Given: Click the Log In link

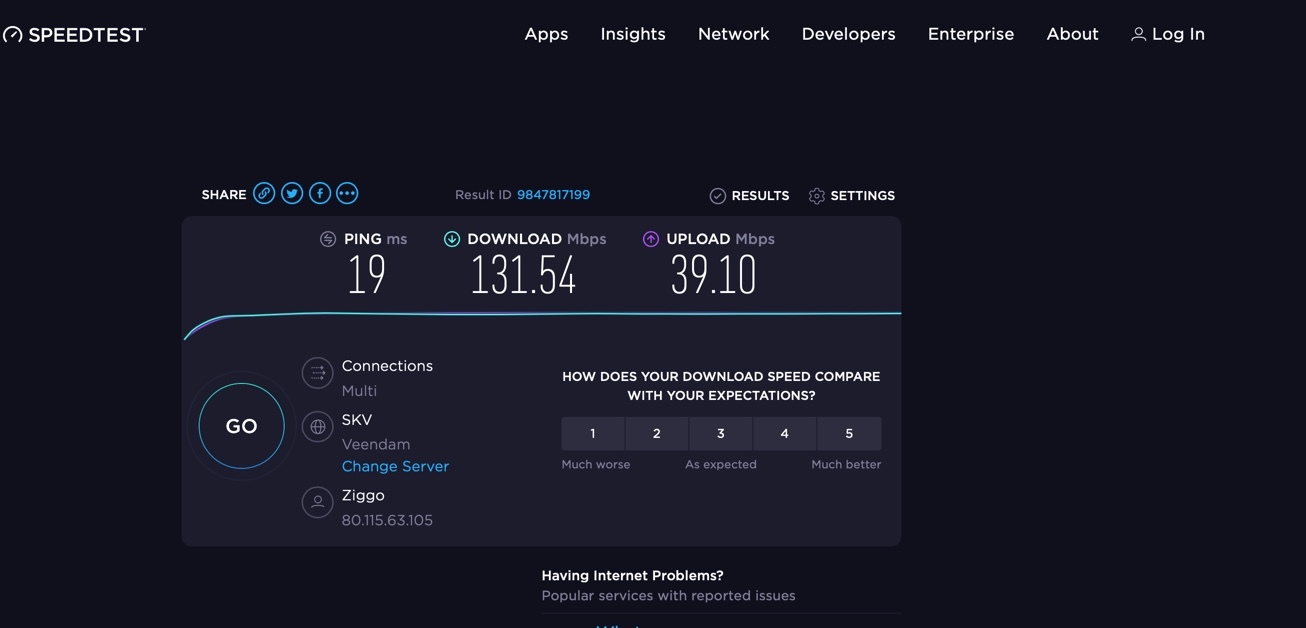Looking at the screenshot, I should pos(1168,34).
